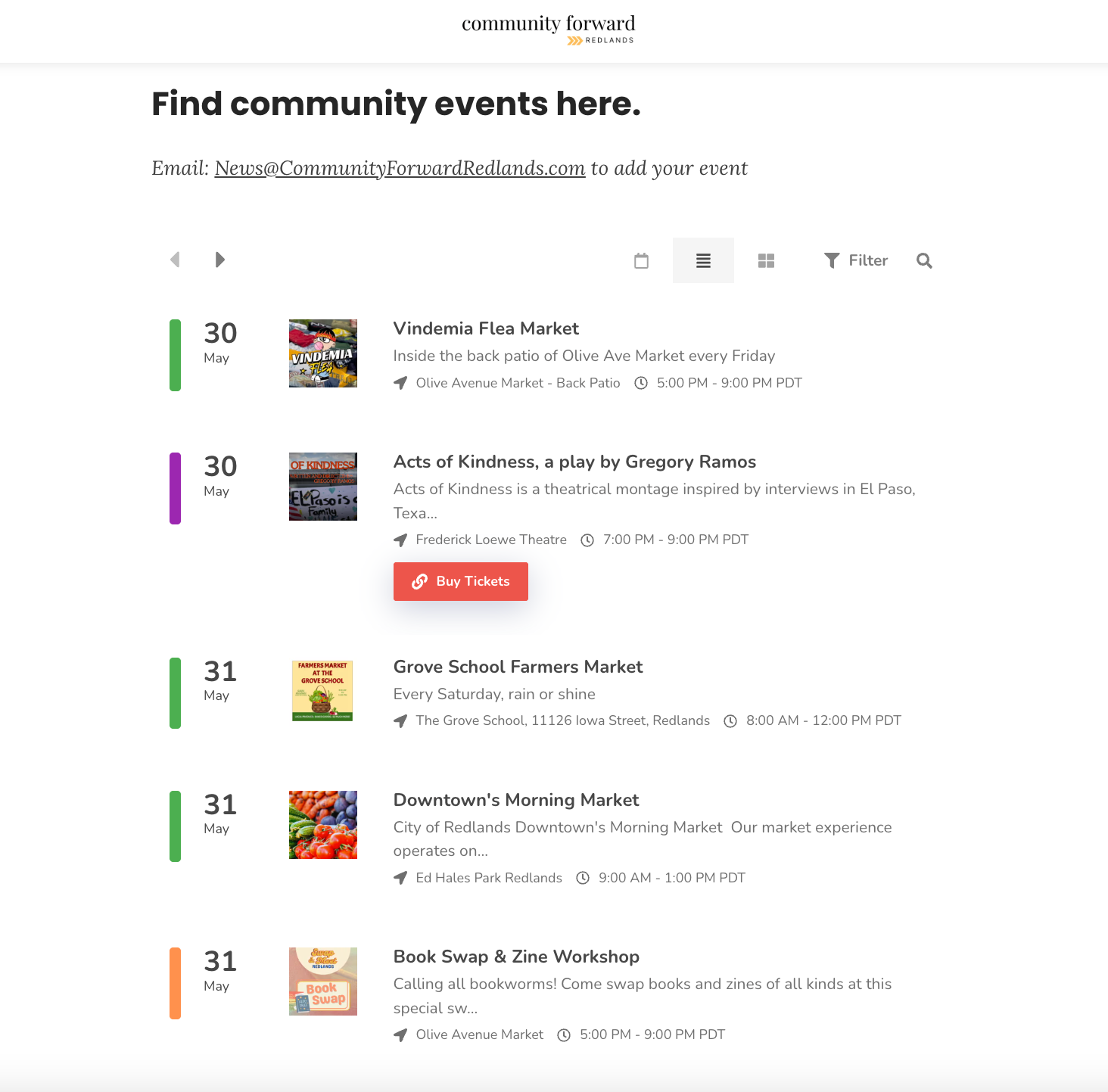Click Downtown's Morning Market vegetable thumbnail
Viewport: 1108px width, 1092px height.
click(323, 825)
